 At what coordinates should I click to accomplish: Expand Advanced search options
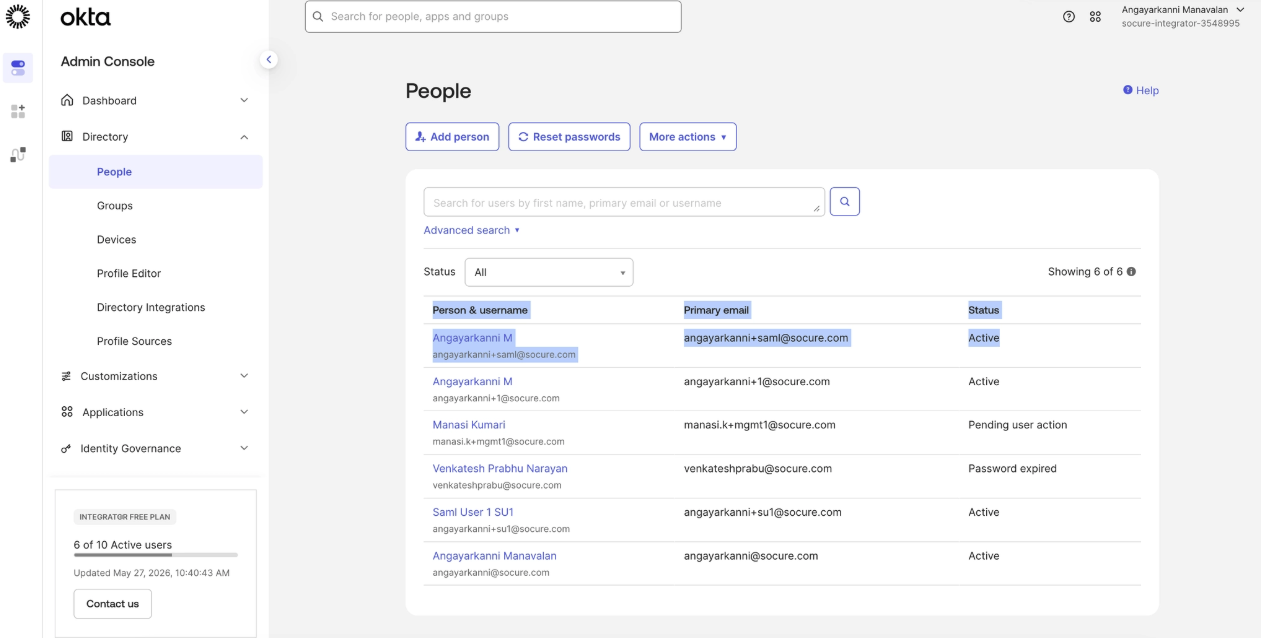click(472, 230)
